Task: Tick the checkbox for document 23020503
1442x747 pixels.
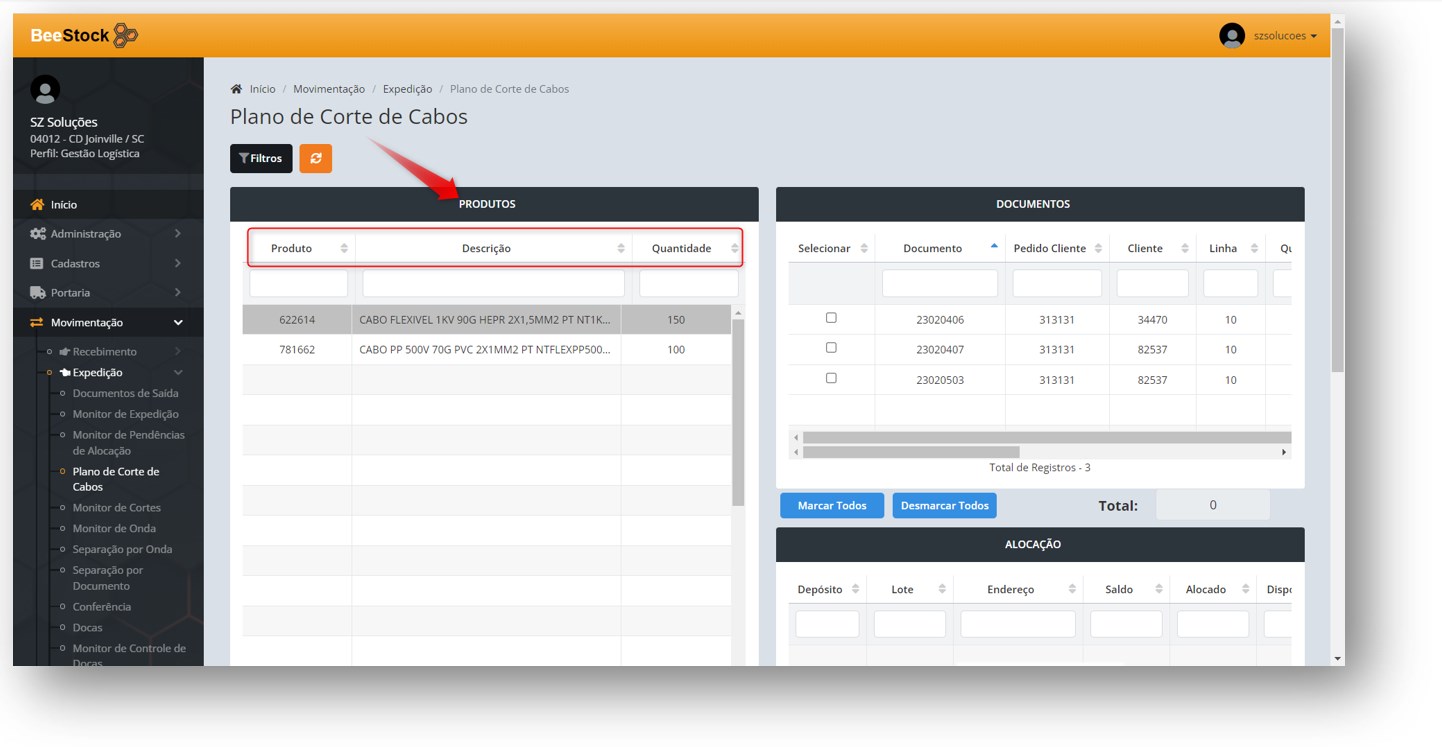Action: pyautogui.click(x=831, y=378)
